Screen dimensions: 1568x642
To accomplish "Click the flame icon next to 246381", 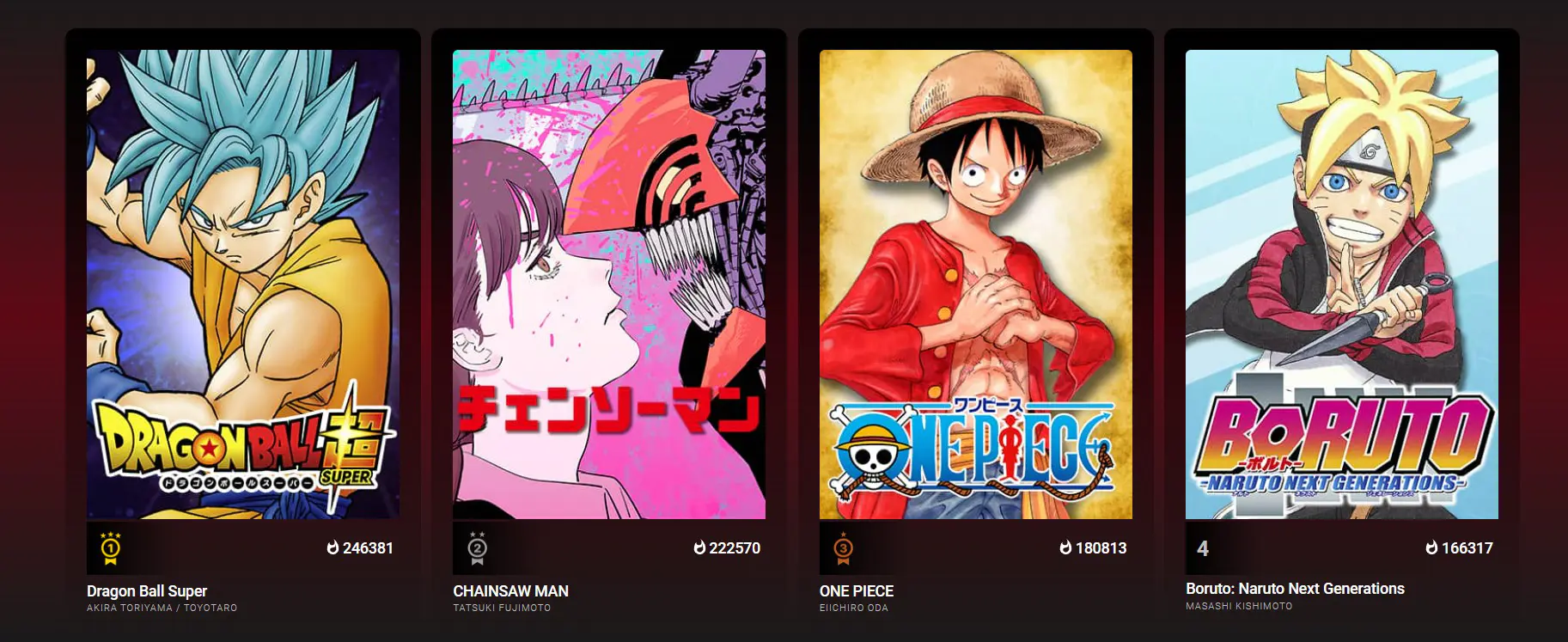I will [x=333, y=547].
